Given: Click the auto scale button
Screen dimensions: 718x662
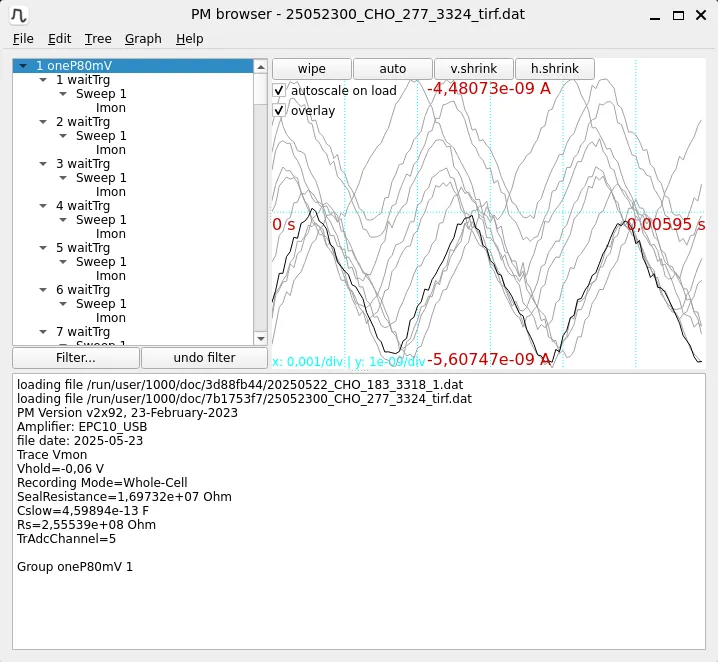Looking at the screenshot, I should tap(392, 69).
